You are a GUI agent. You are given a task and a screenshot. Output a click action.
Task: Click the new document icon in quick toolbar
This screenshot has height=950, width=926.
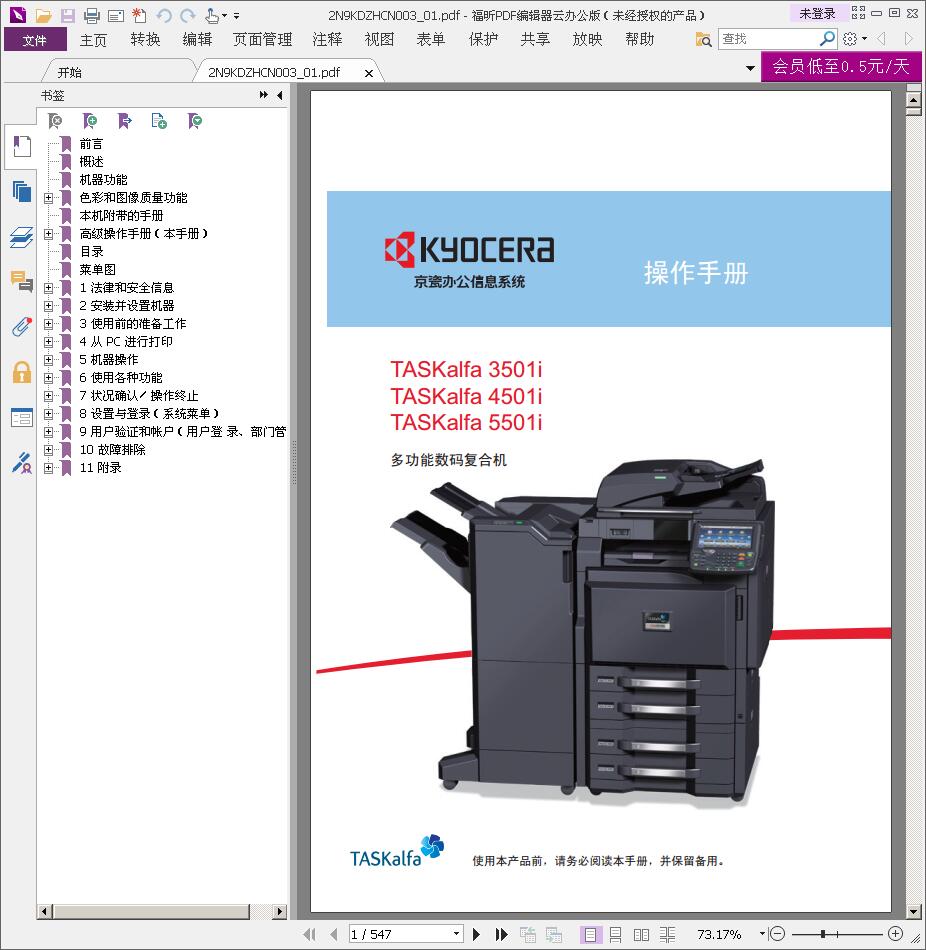[x=139, y=15]
